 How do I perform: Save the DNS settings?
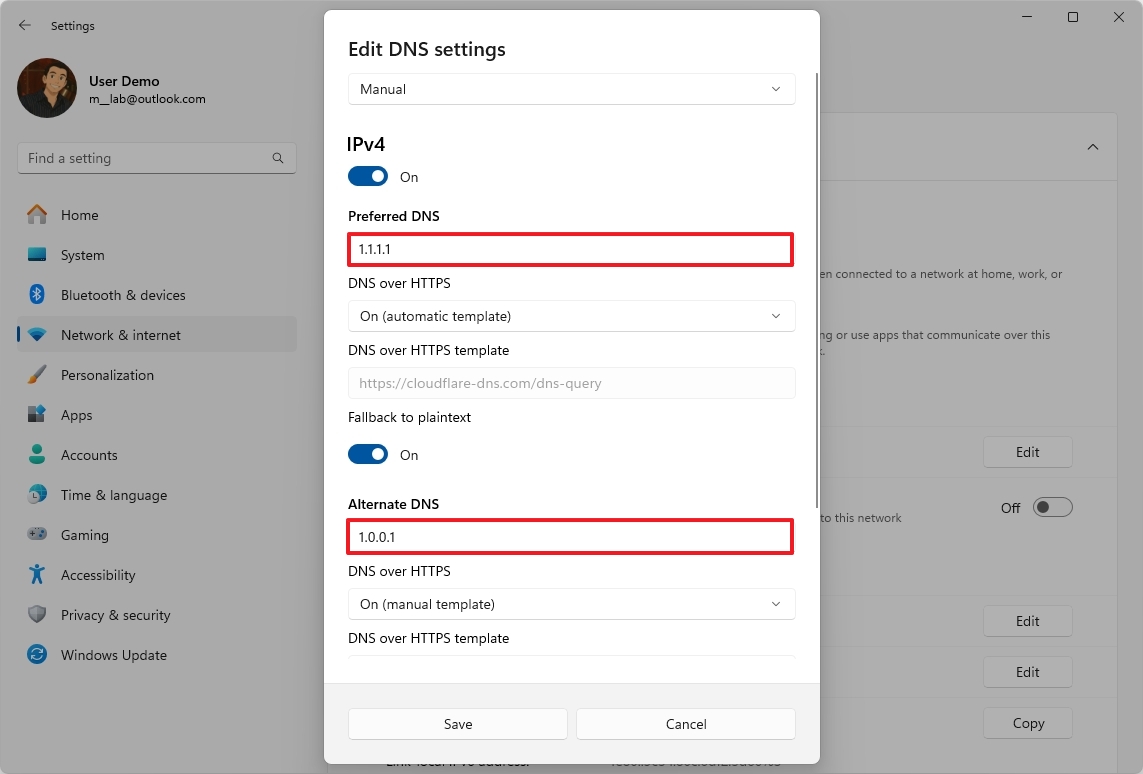click(x=457, y=723)
